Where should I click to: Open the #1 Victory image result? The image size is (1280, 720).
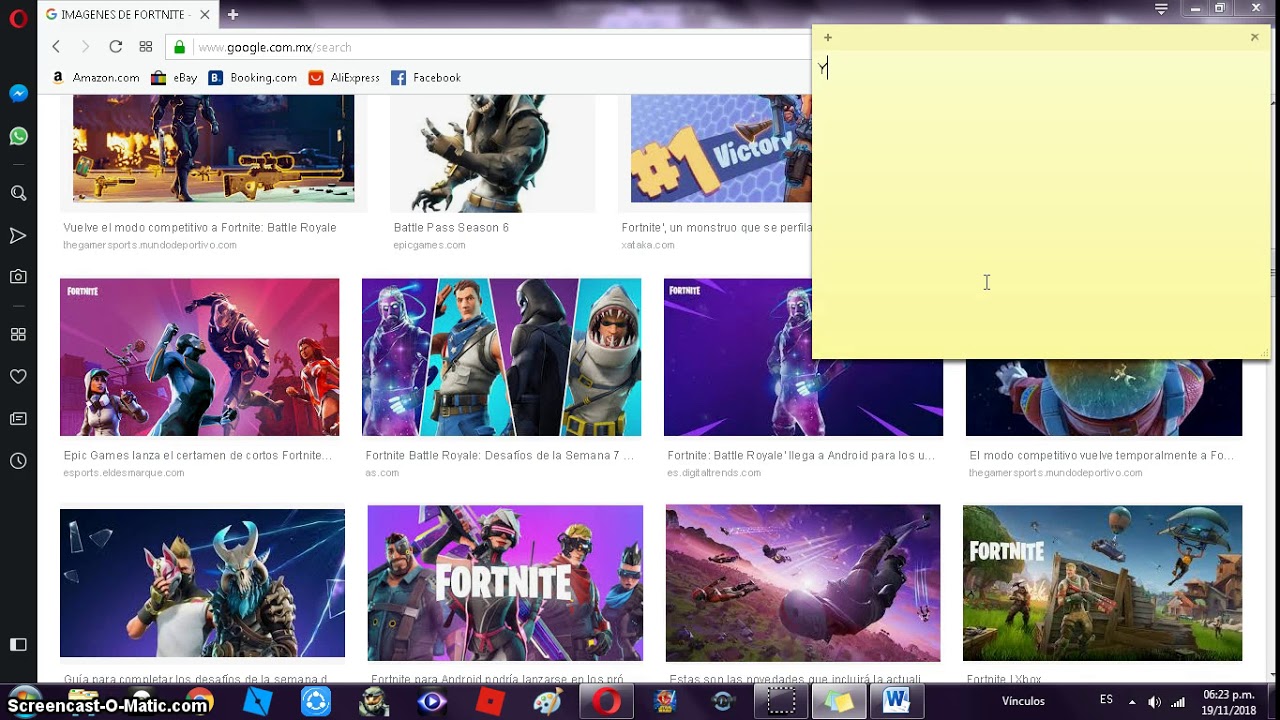click(721, 149)
